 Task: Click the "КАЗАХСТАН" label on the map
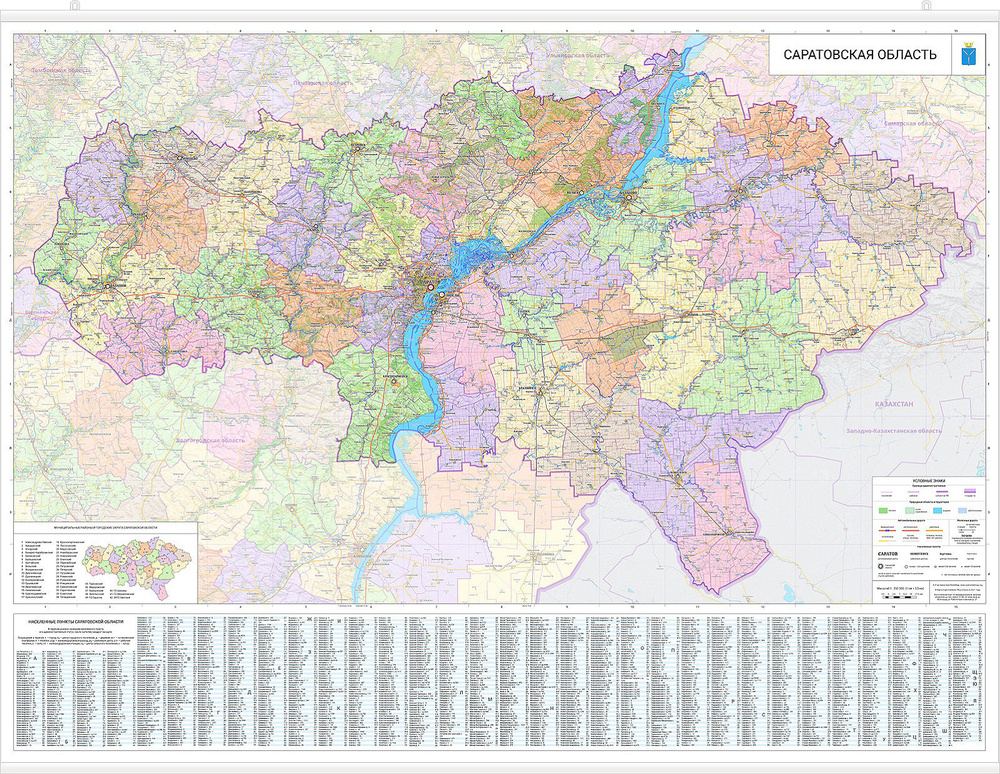pos(893,405)
